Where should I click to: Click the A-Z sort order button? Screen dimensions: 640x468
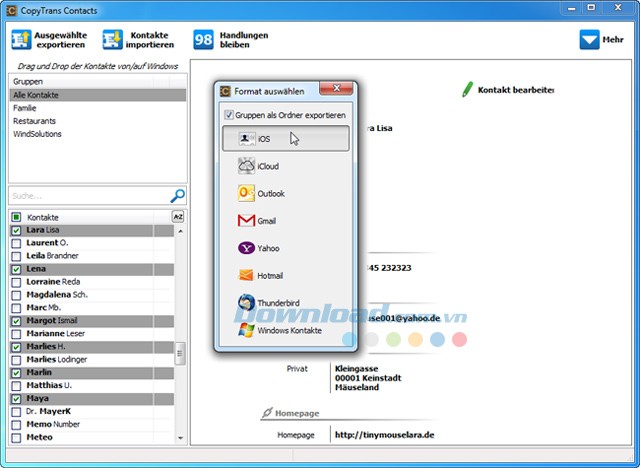(177, 217)
